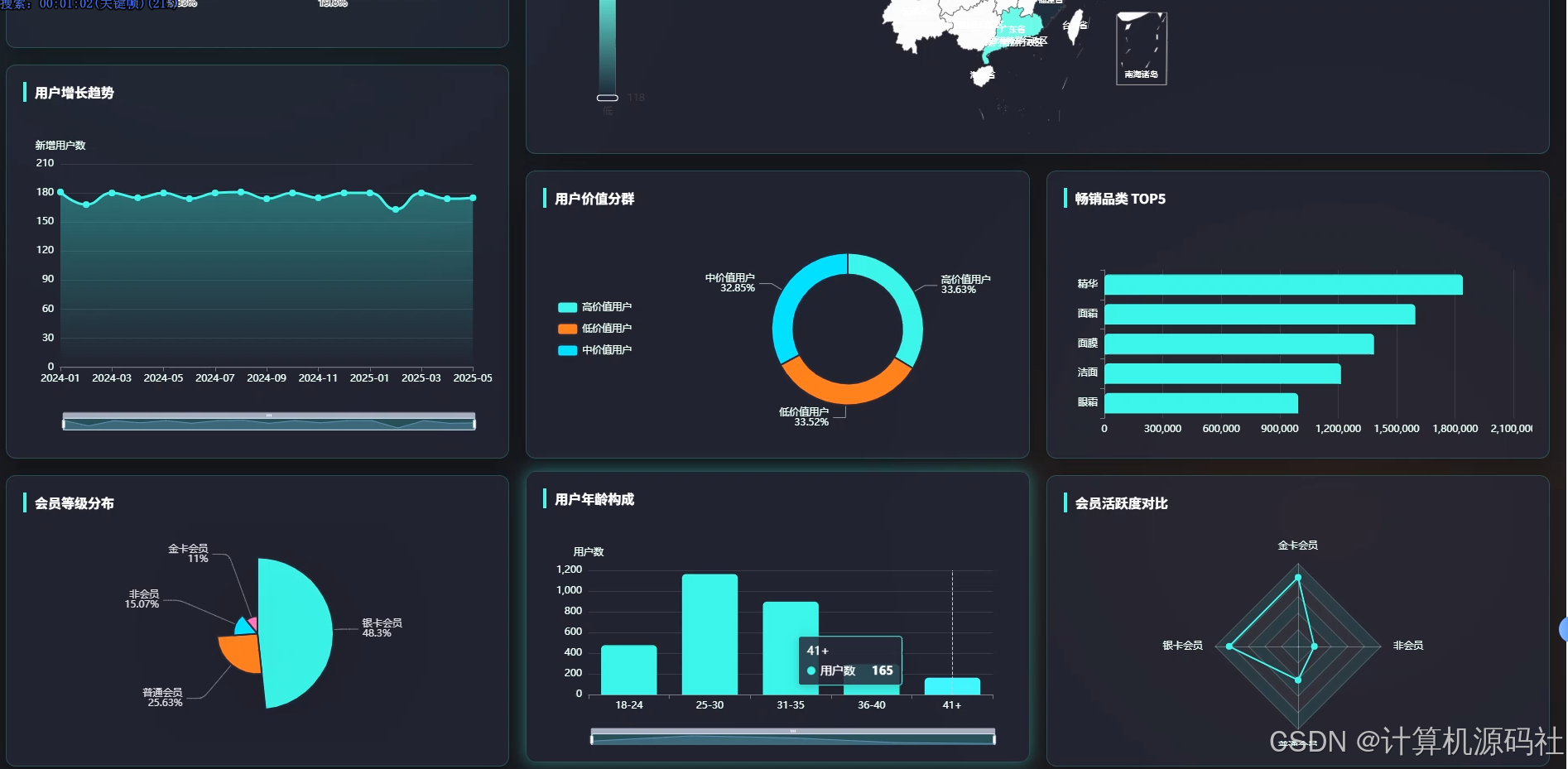Select the orange 普通会员 pie slice
Viewport: 1568px width, 769px height.
tap(241, 653)
